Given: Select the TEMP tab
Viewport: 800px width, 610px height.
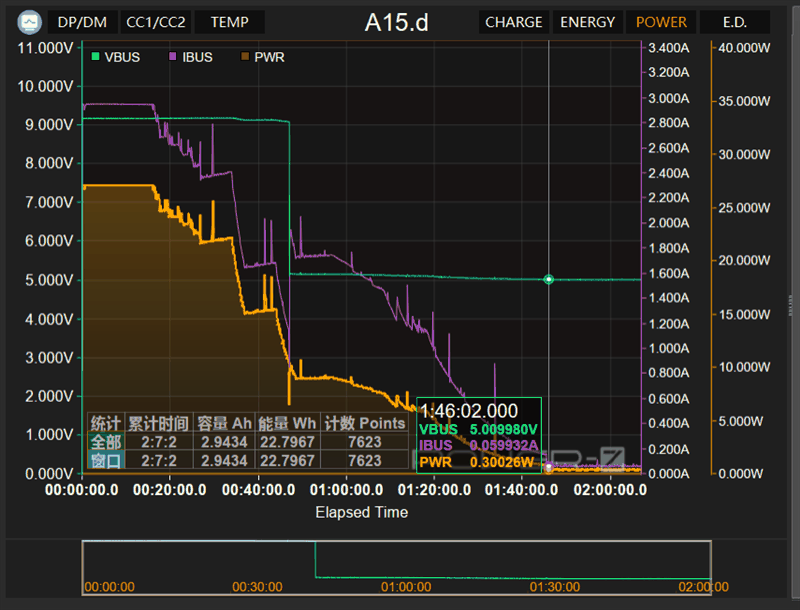Looking at the screenshot, I should [229, 22].
